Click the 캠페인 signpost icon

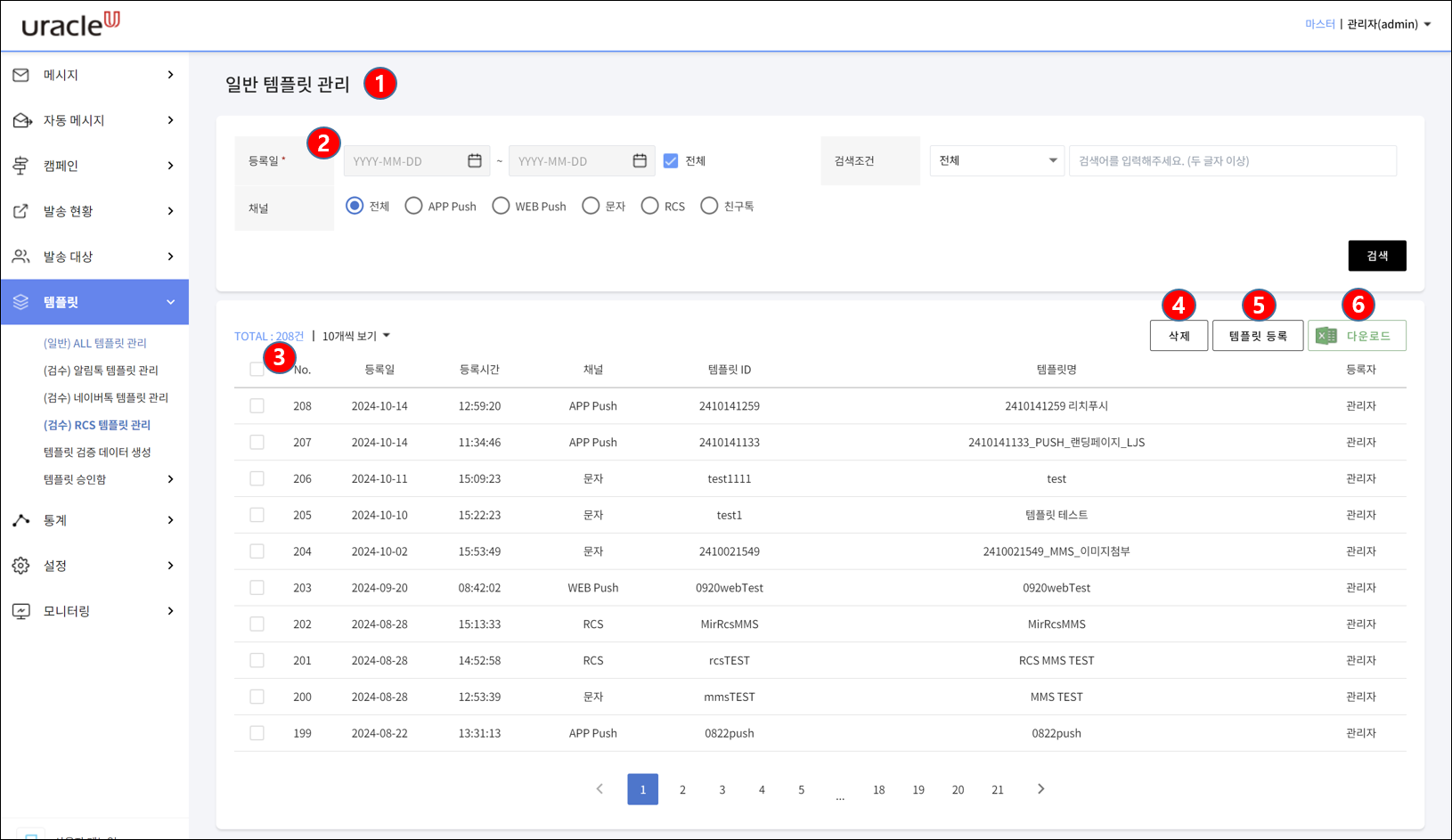[x=20, y=166]
